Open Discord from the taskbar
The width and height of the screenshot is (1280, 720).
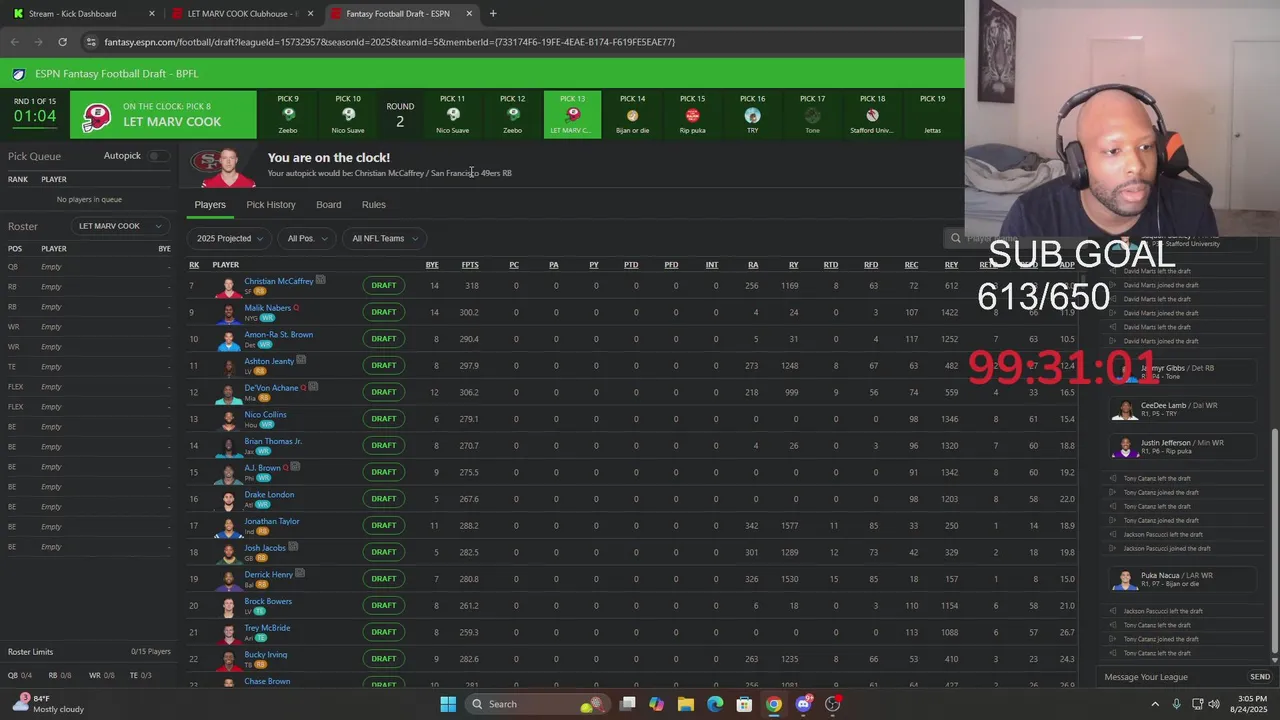coord(803,704)
